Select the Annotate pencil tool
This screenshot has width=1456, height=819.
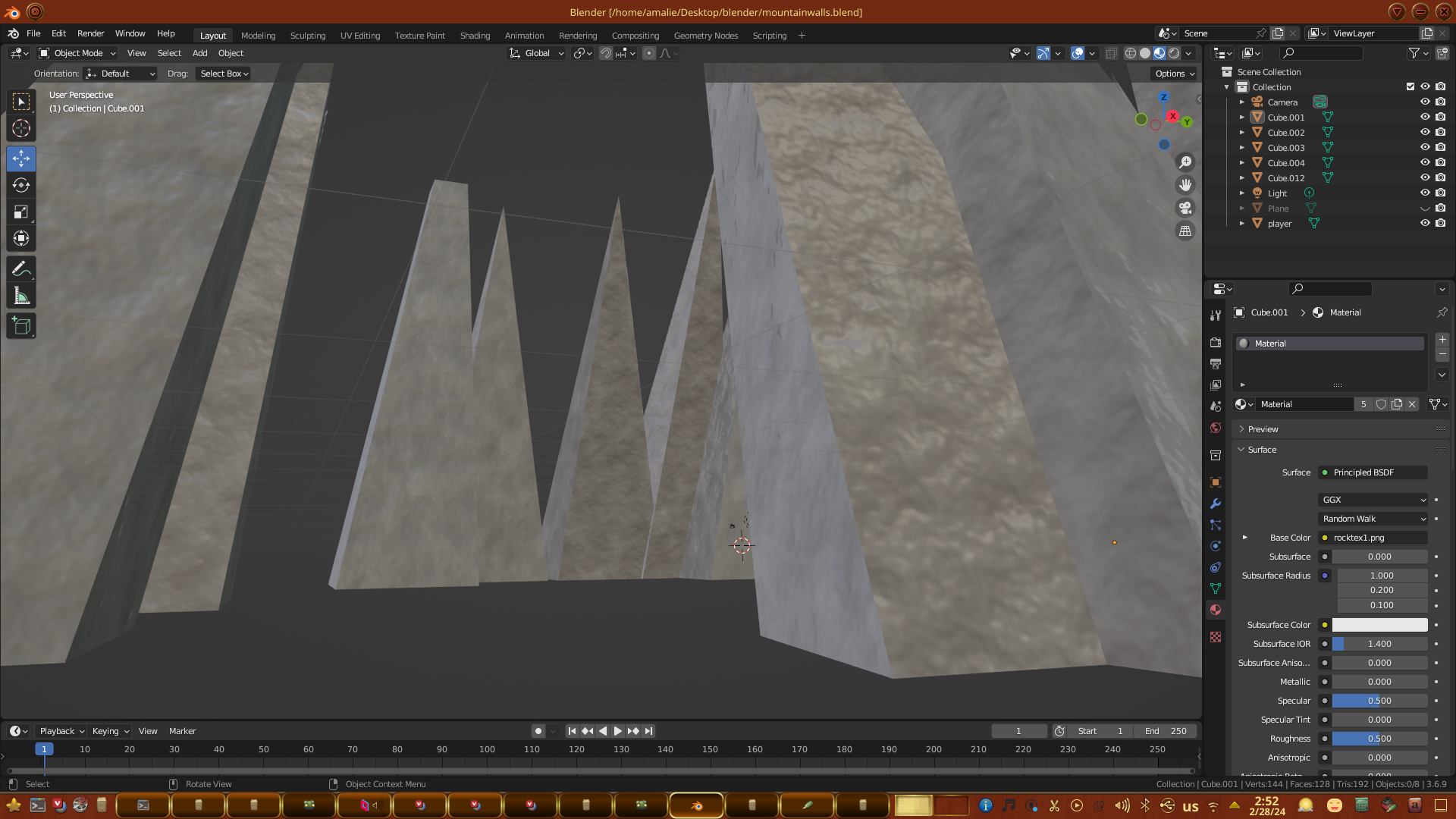coord(21,269)
